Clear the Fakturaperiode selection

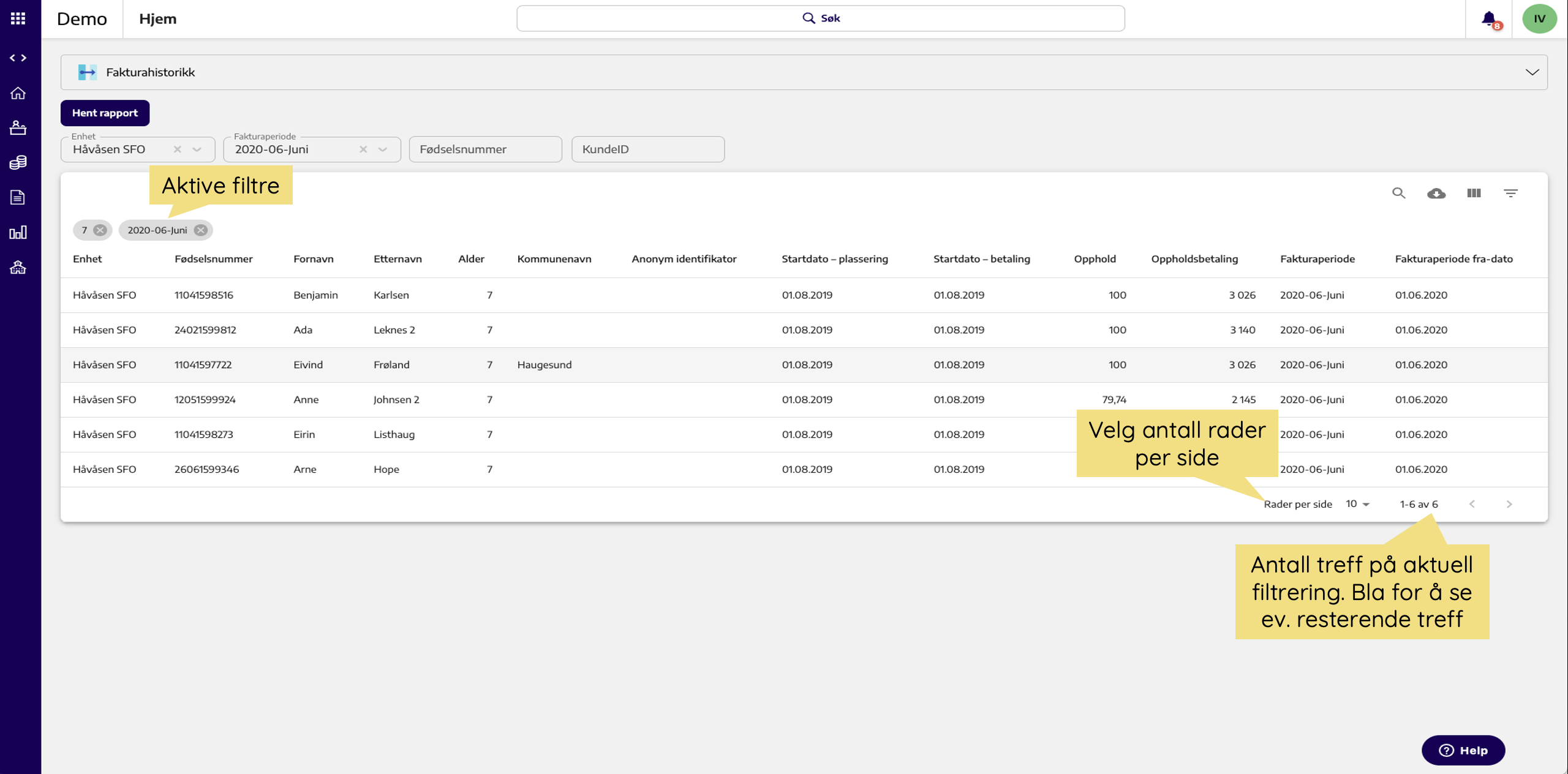(x=363, y=149)
